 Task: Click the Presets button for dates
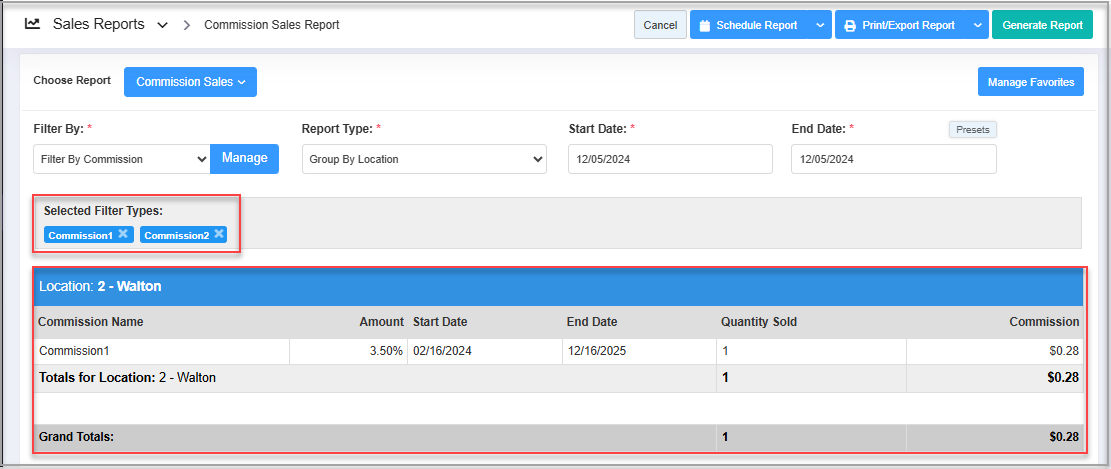click(972, 130)
